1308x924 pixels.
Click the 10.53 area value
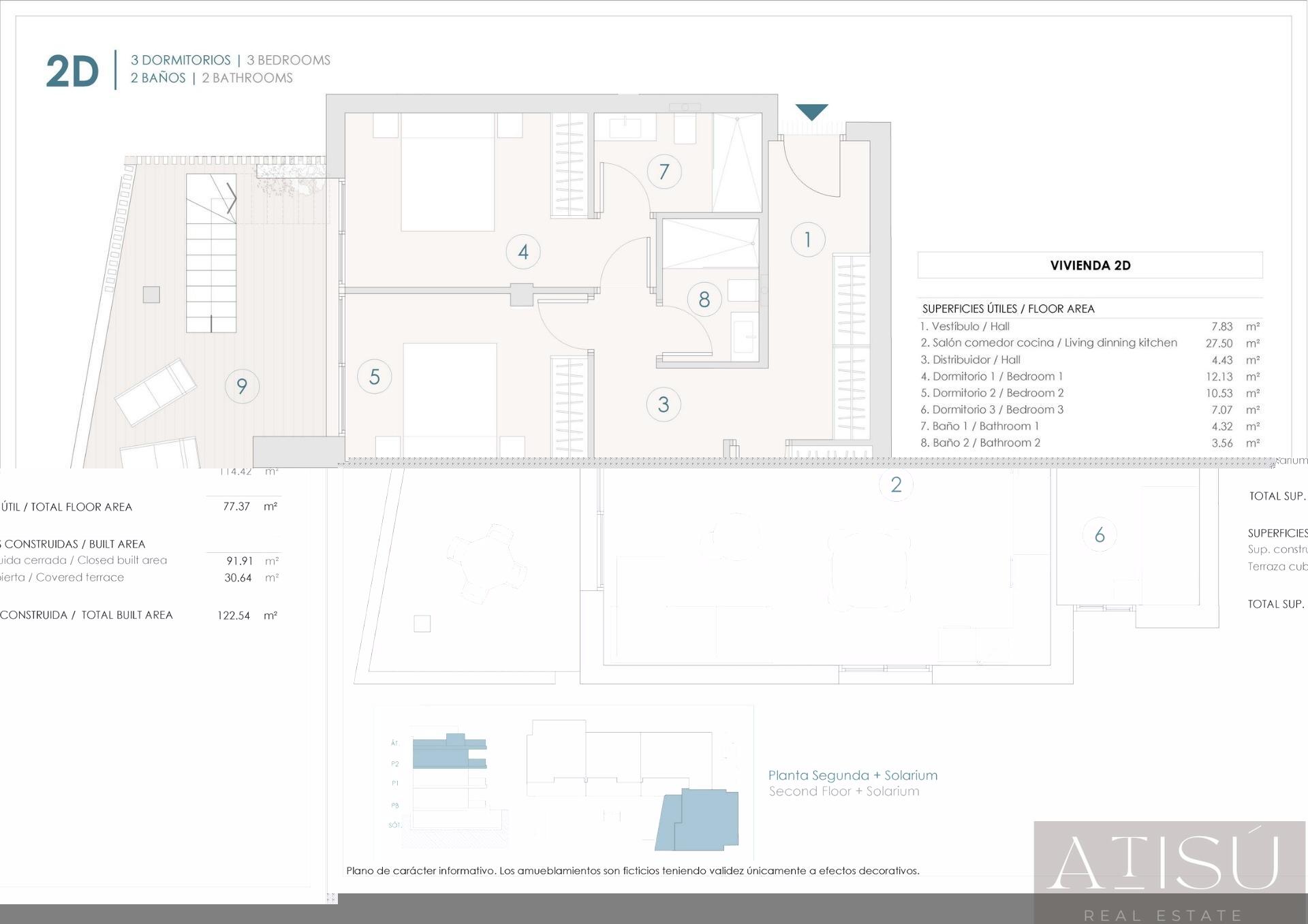click(x=1219, y=394)
